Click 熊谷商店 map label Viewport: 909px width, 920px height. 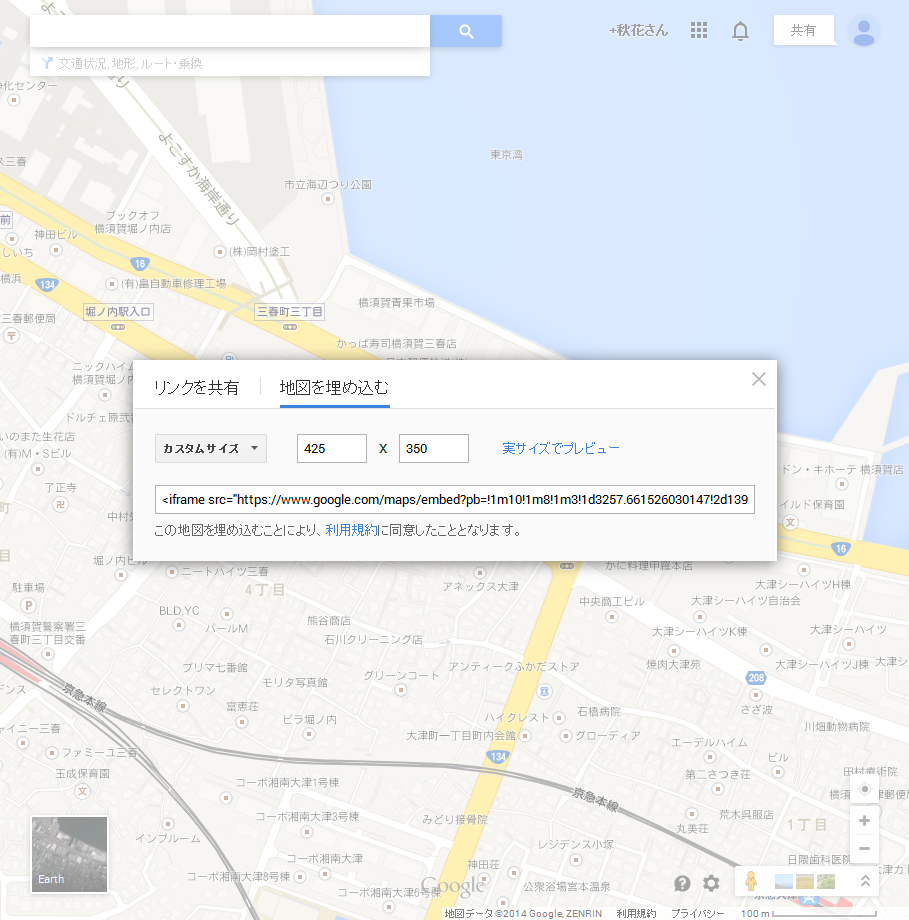point(329,621)
